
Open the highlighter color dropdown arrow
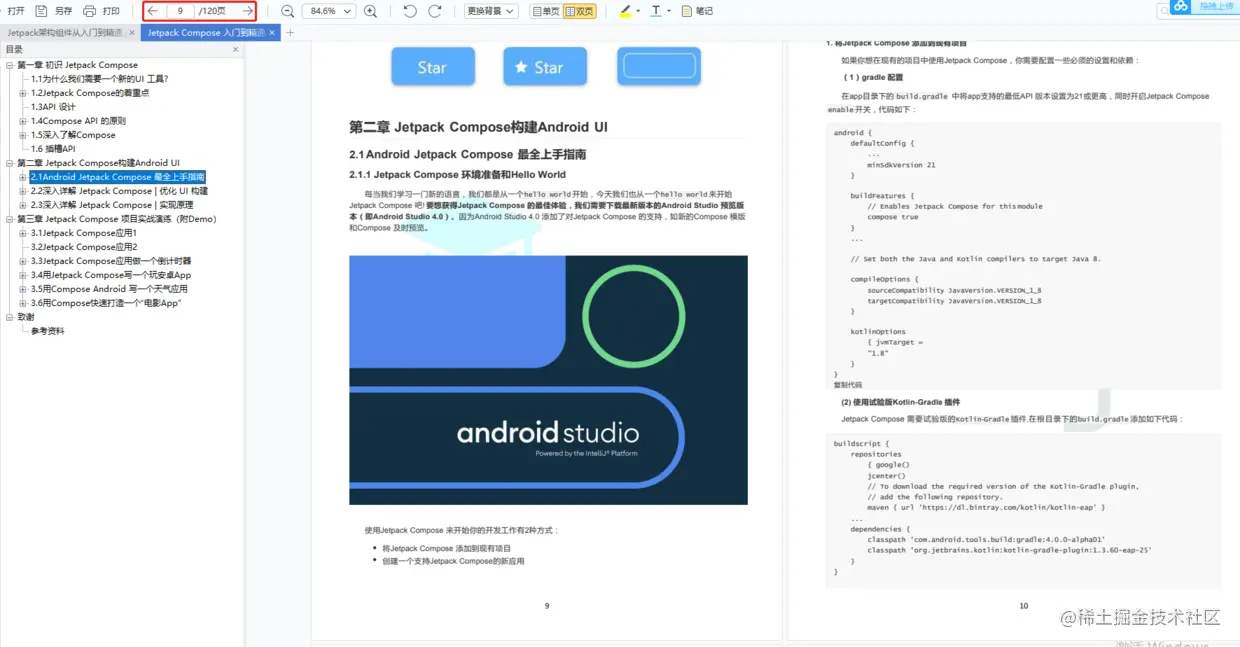point(637,11)
